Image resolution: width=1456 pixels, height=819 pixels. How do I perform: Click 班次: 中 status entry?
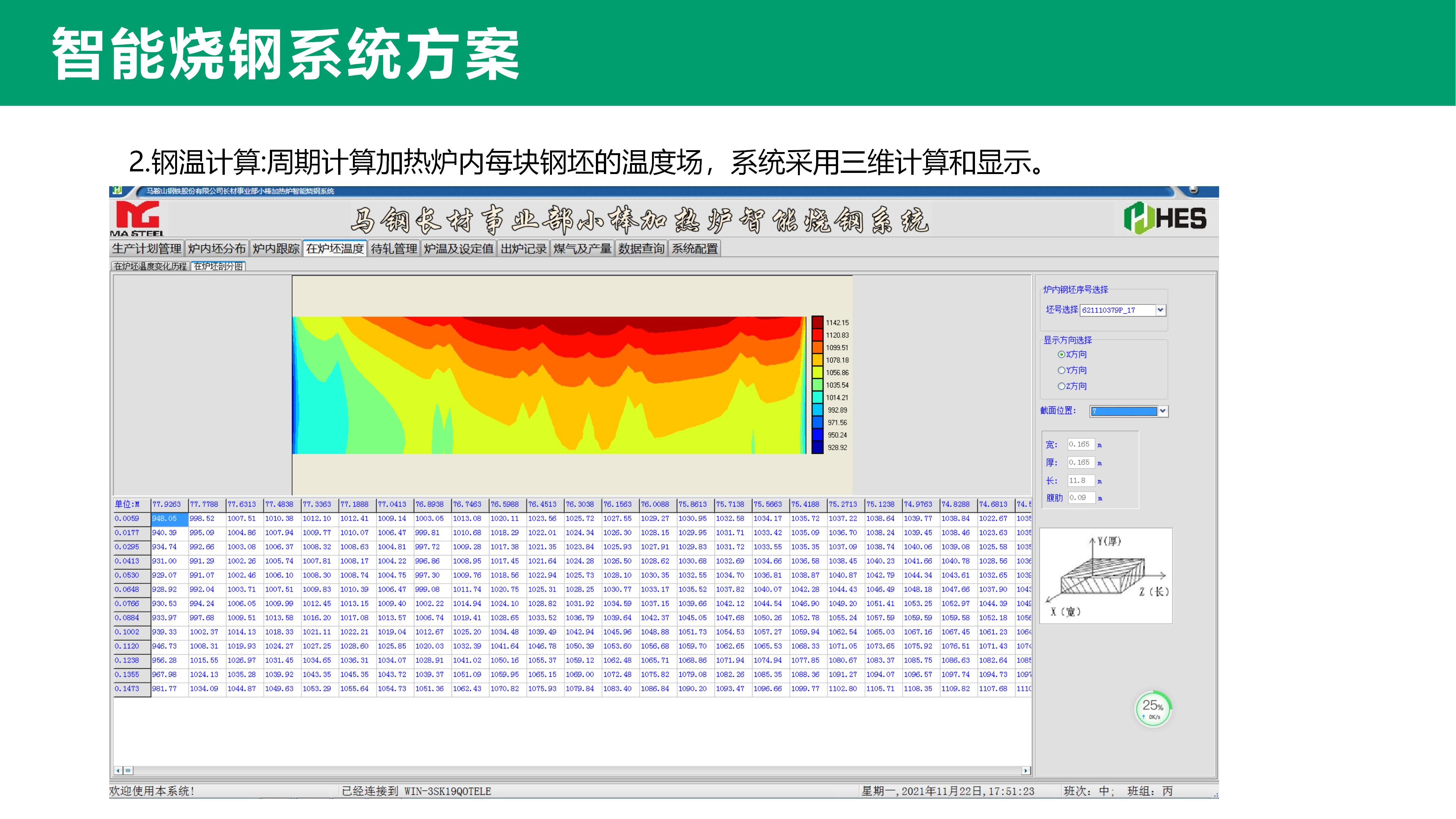1089,791
